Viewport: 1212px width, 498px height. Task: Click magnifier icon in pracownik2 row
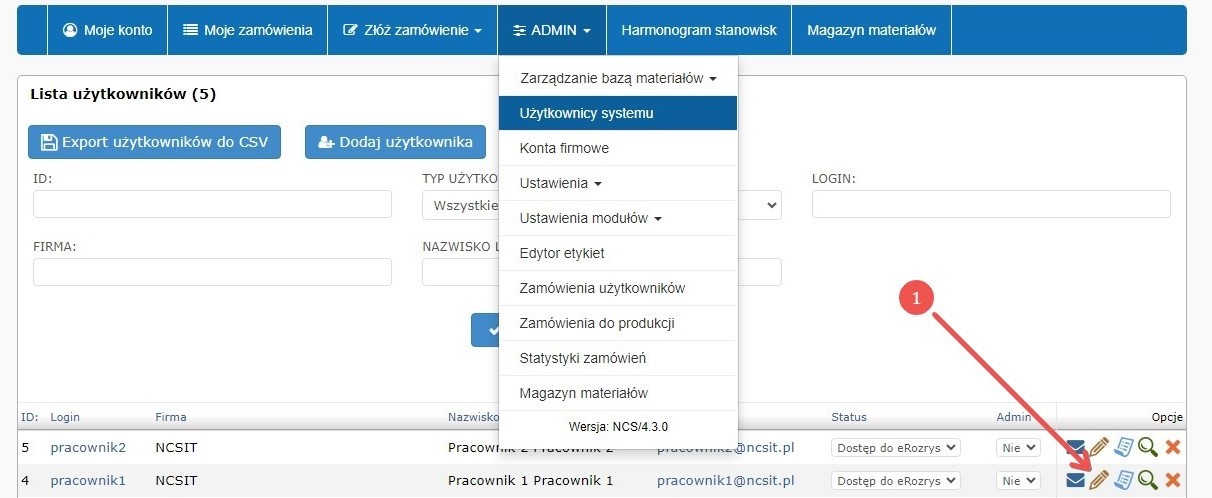tap(1148, 447)
